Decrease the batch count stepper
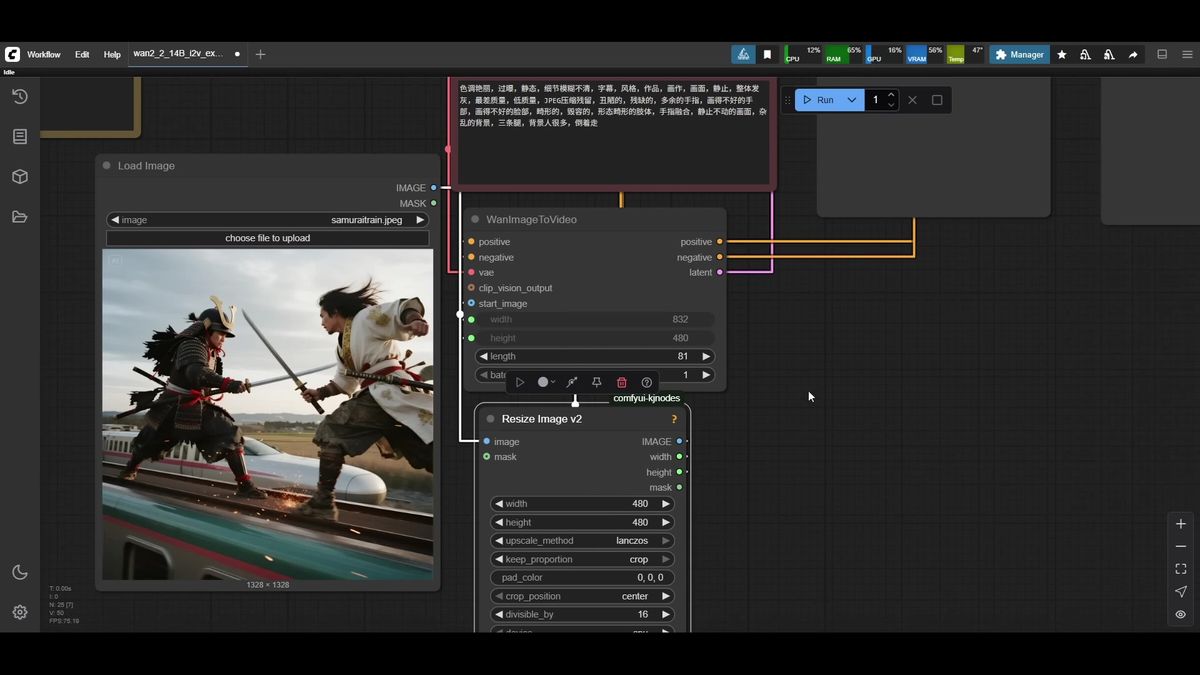This screenshot has width=1200, height=675. (891, 105)
